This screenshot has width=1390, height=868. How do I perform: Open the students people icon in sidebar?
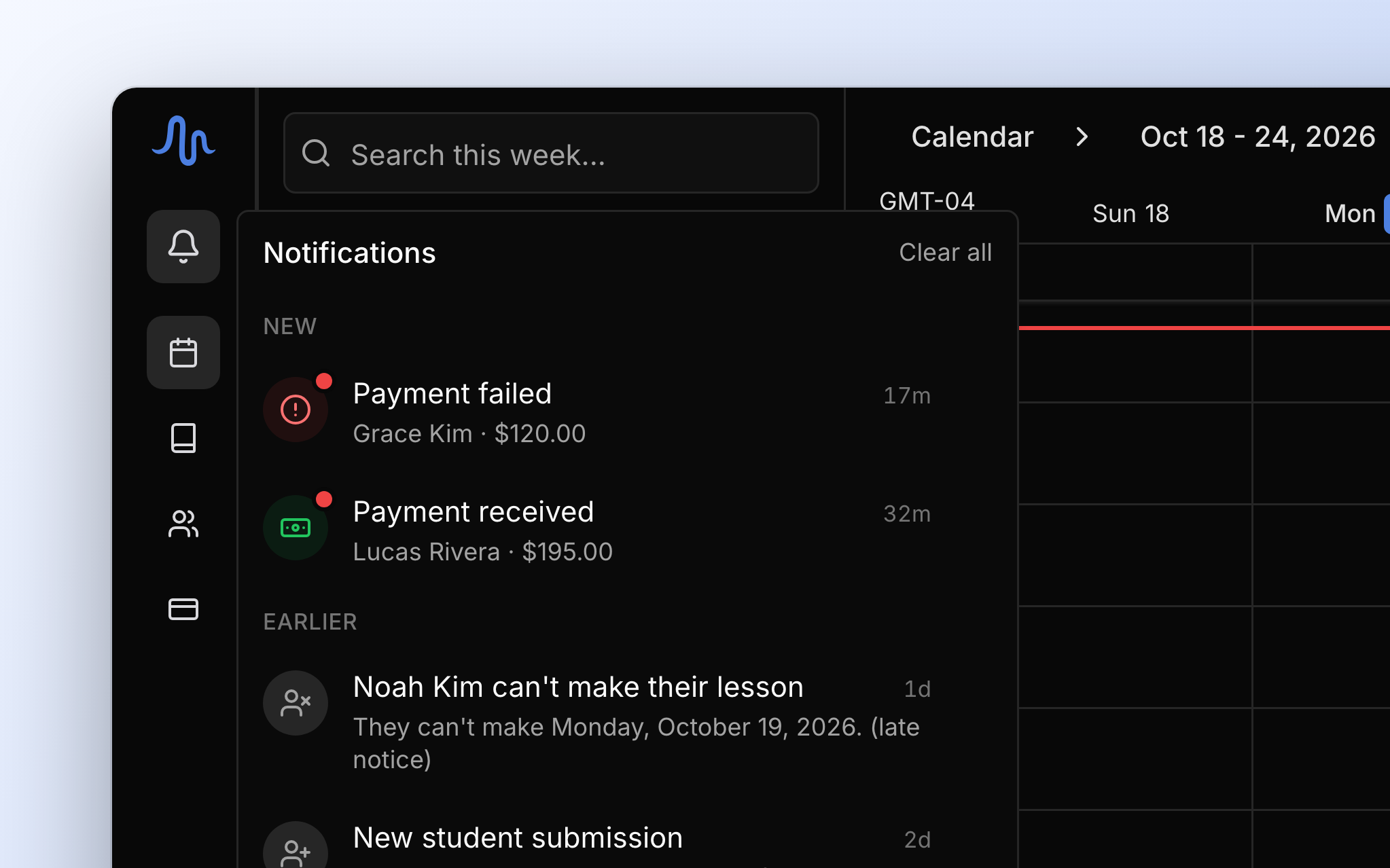click(183, 524)
